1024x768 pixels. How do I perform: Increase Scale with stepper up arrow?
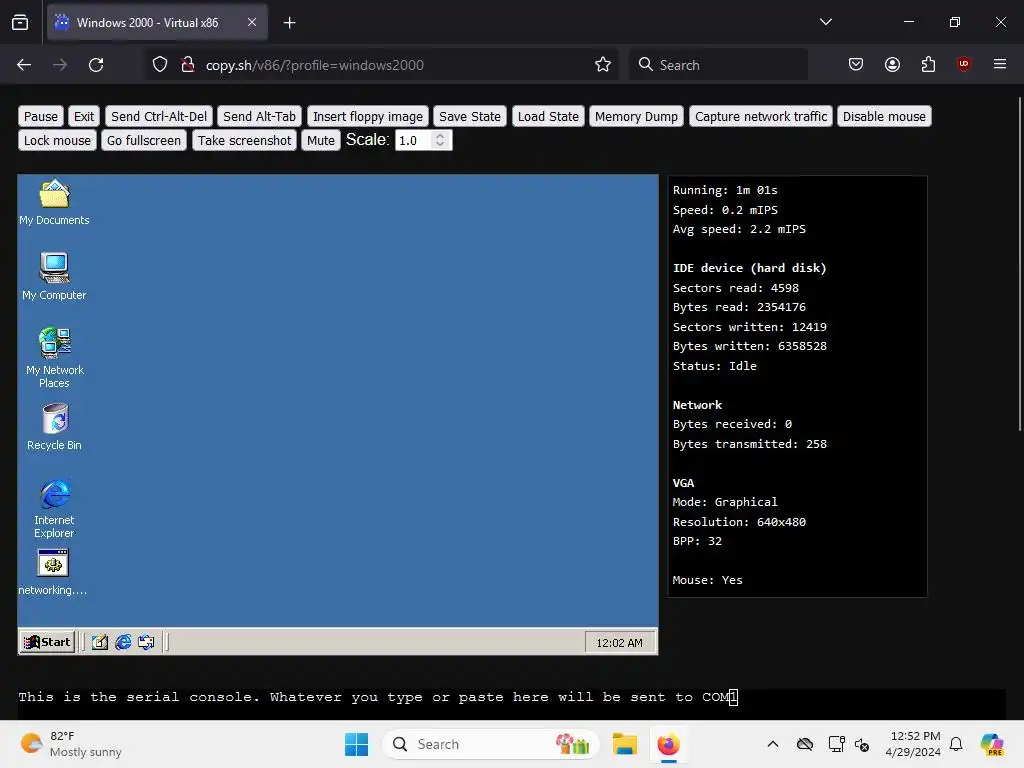pyautogui.click(x=440, y=136)
